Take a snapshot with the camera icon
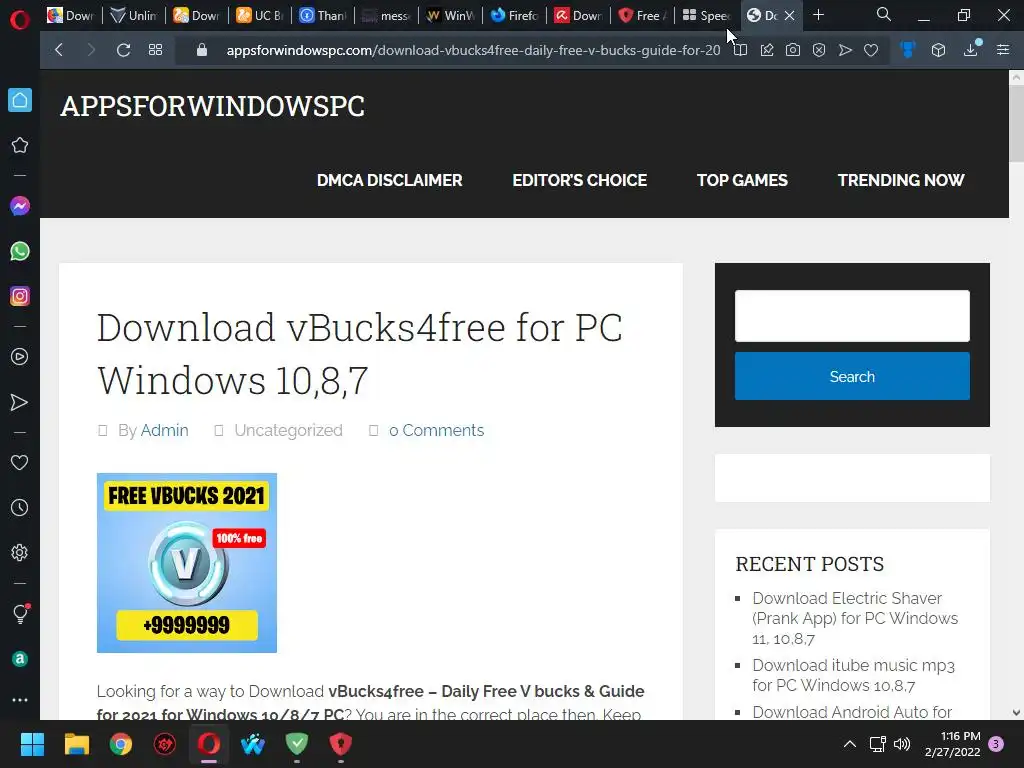Image resolution: width=1024 pixels, height=768 pixels. [x=793, y=50]
